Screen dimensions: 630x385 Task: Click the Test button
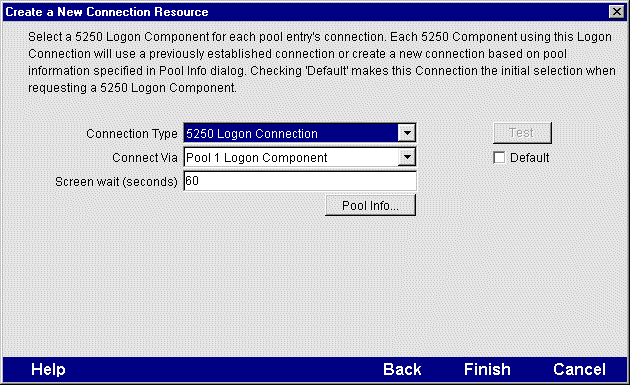coord(522,133)
